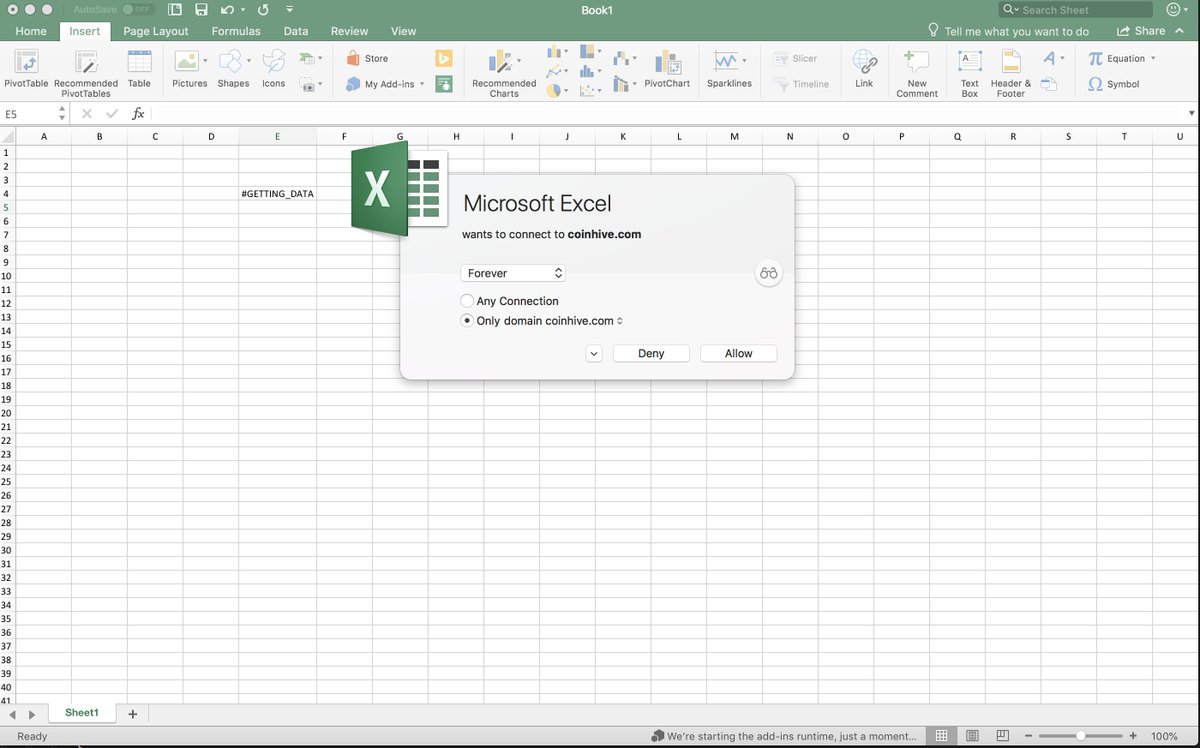Screen dimensions: 1200x748
Task: Open Recommended Charts
Action: click(x=504, y=73)
